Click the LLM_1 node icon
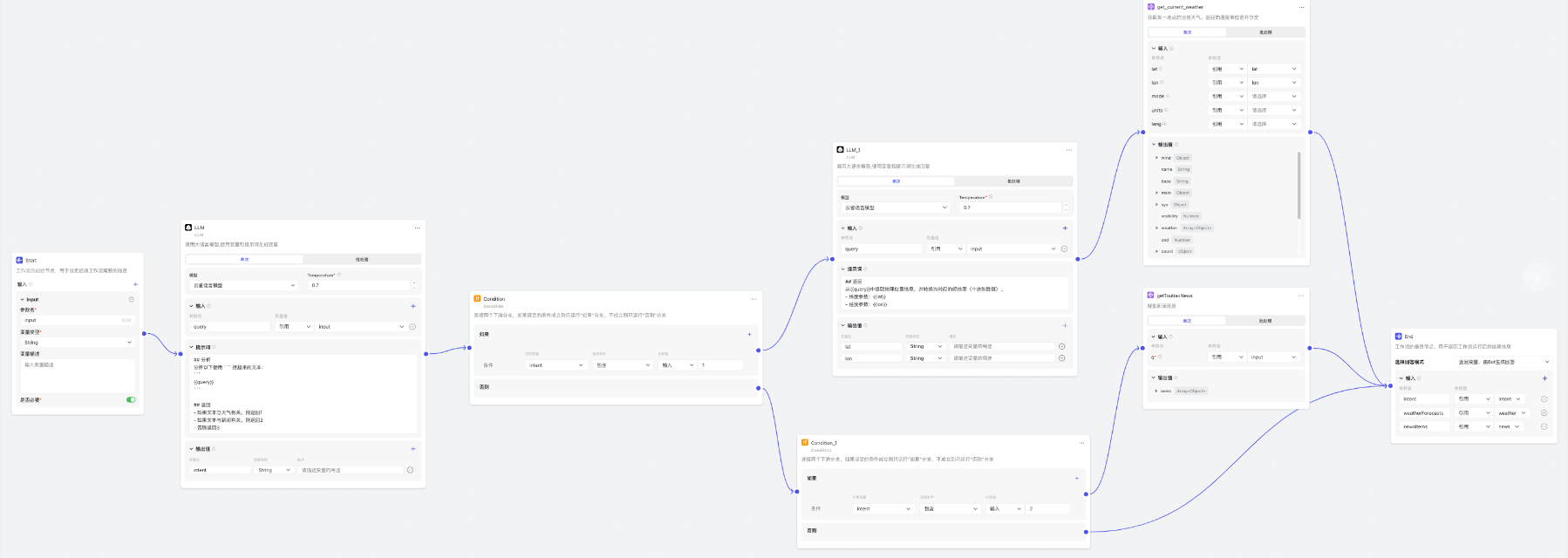Image resolution: width=1568 pixels, height=558 pixels. tap(840, 149)
